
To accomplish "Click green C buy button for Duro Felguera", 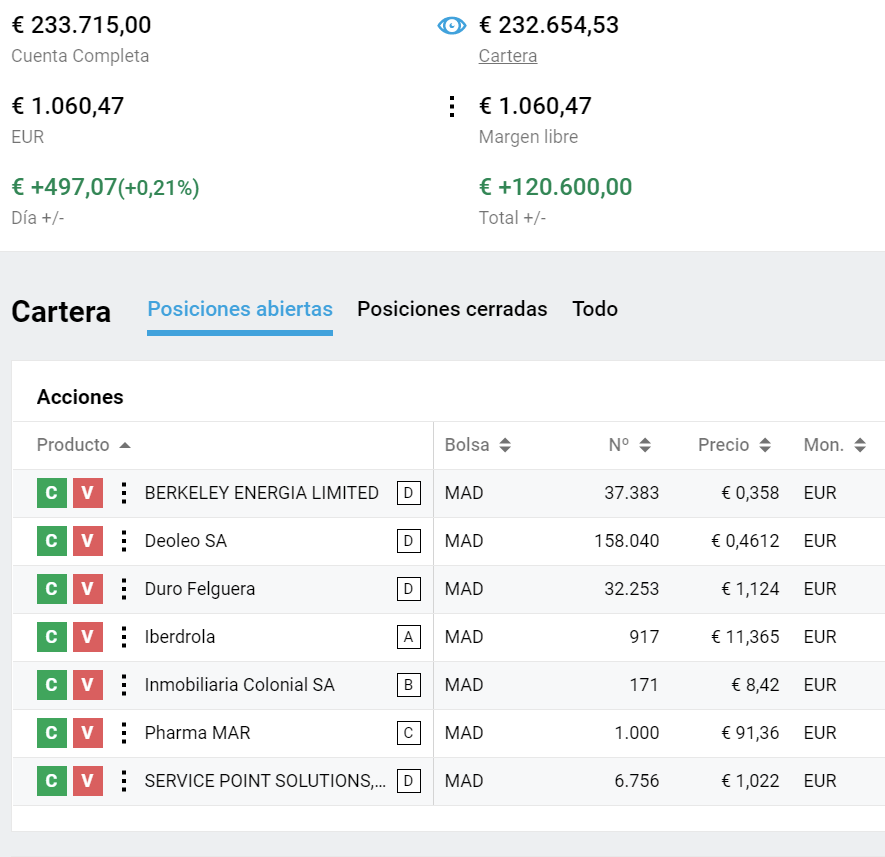I will (52, 589).
